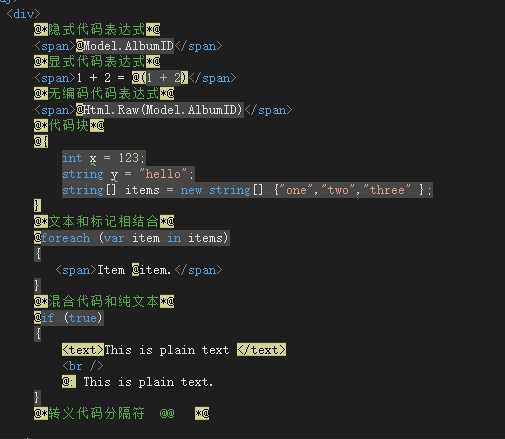Click the '@if (true)' statement
This screenshot has height=439, width=505.
pyautogui.click(x=69, y=318)
